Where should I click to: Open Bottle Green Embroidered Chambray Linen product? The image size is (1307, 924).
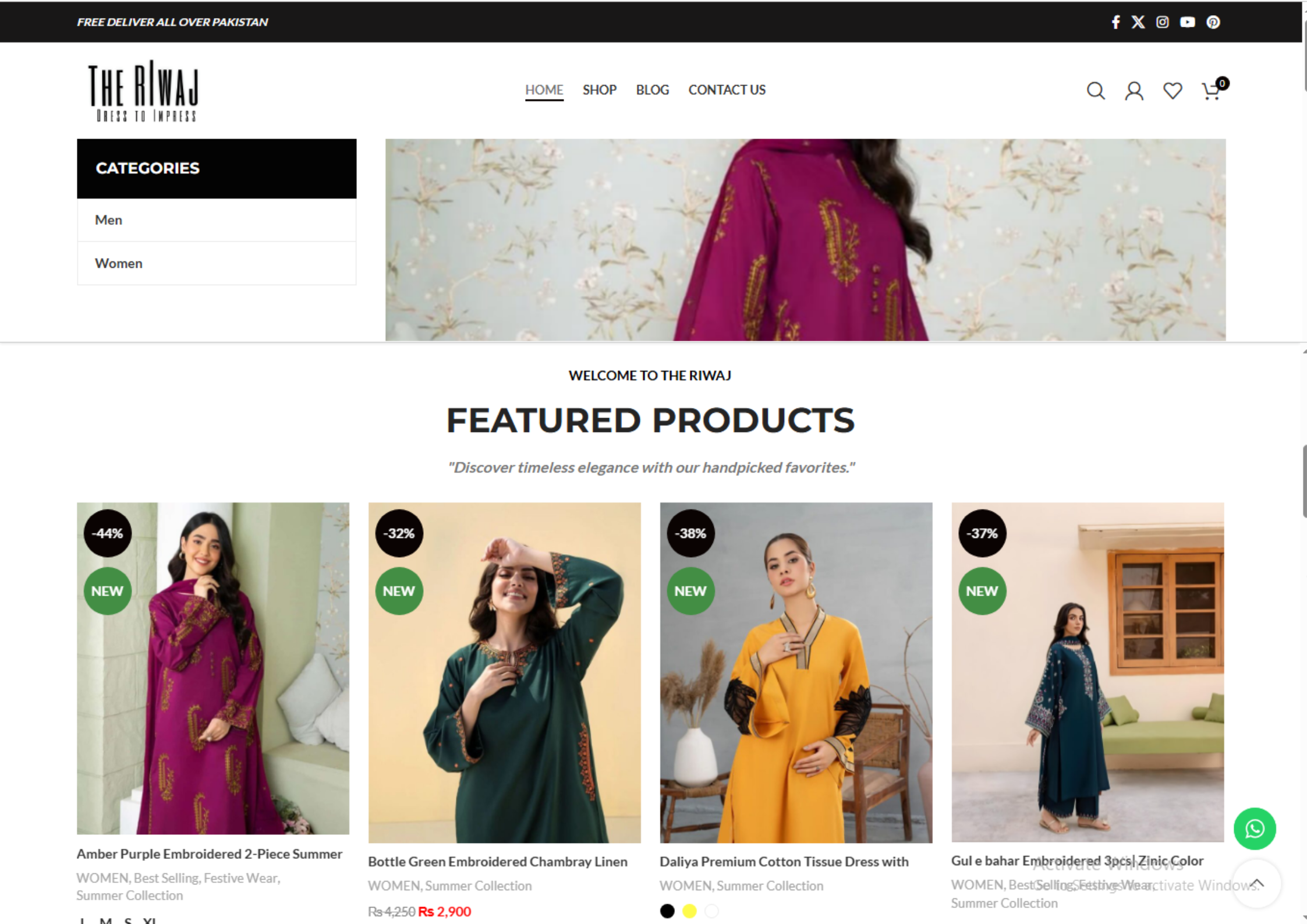coord(497,862)
